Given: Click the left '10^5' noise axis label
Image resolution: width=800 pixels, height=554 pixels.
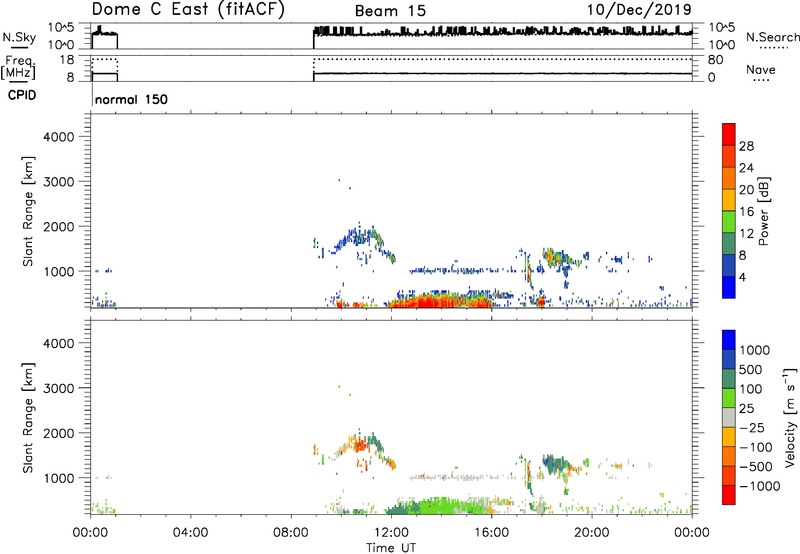Looking at the screenshot, I should 61,27.
